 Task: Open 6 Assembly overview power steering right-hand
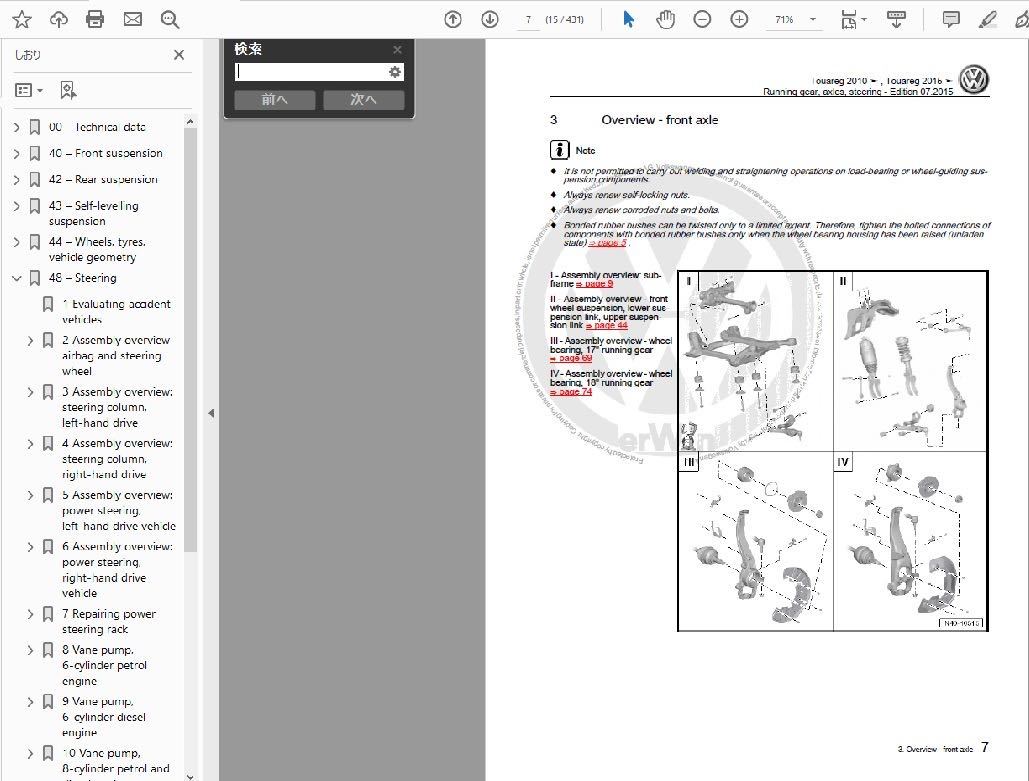(x=117, y=570)
